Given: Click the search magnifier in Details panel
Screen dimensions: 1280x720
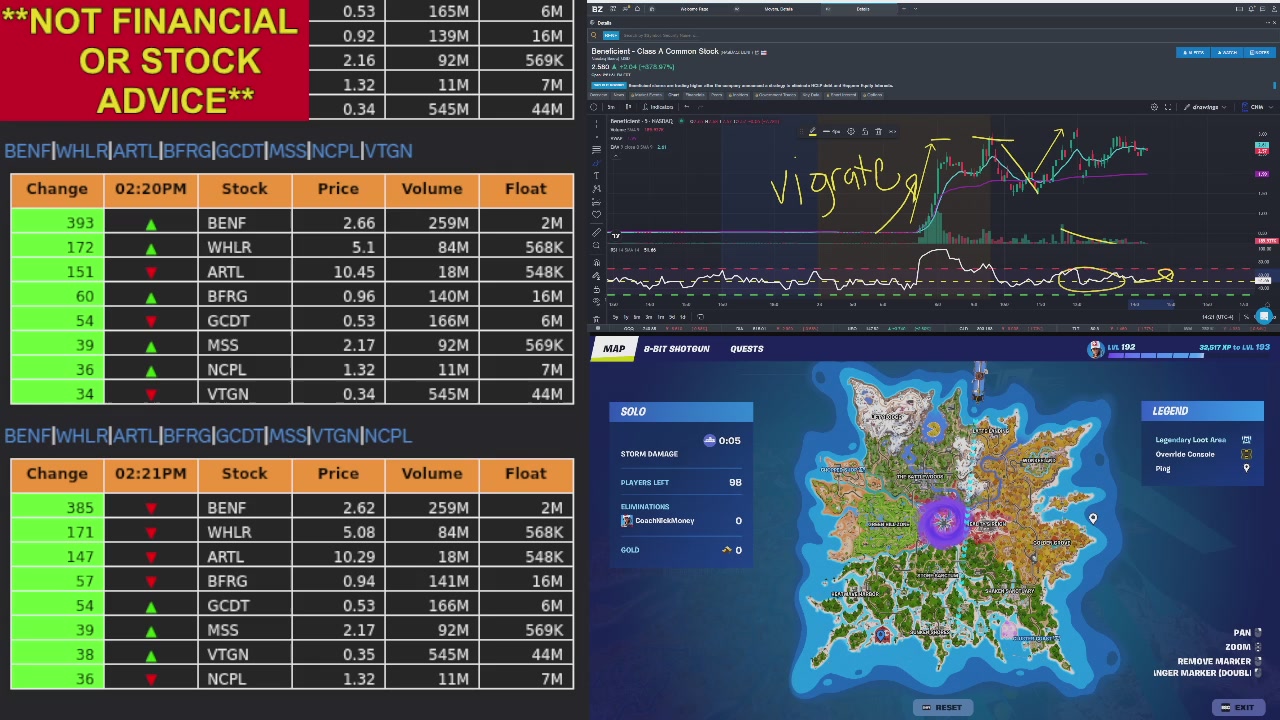Looking at the screenshot, I should pos(594,35).
